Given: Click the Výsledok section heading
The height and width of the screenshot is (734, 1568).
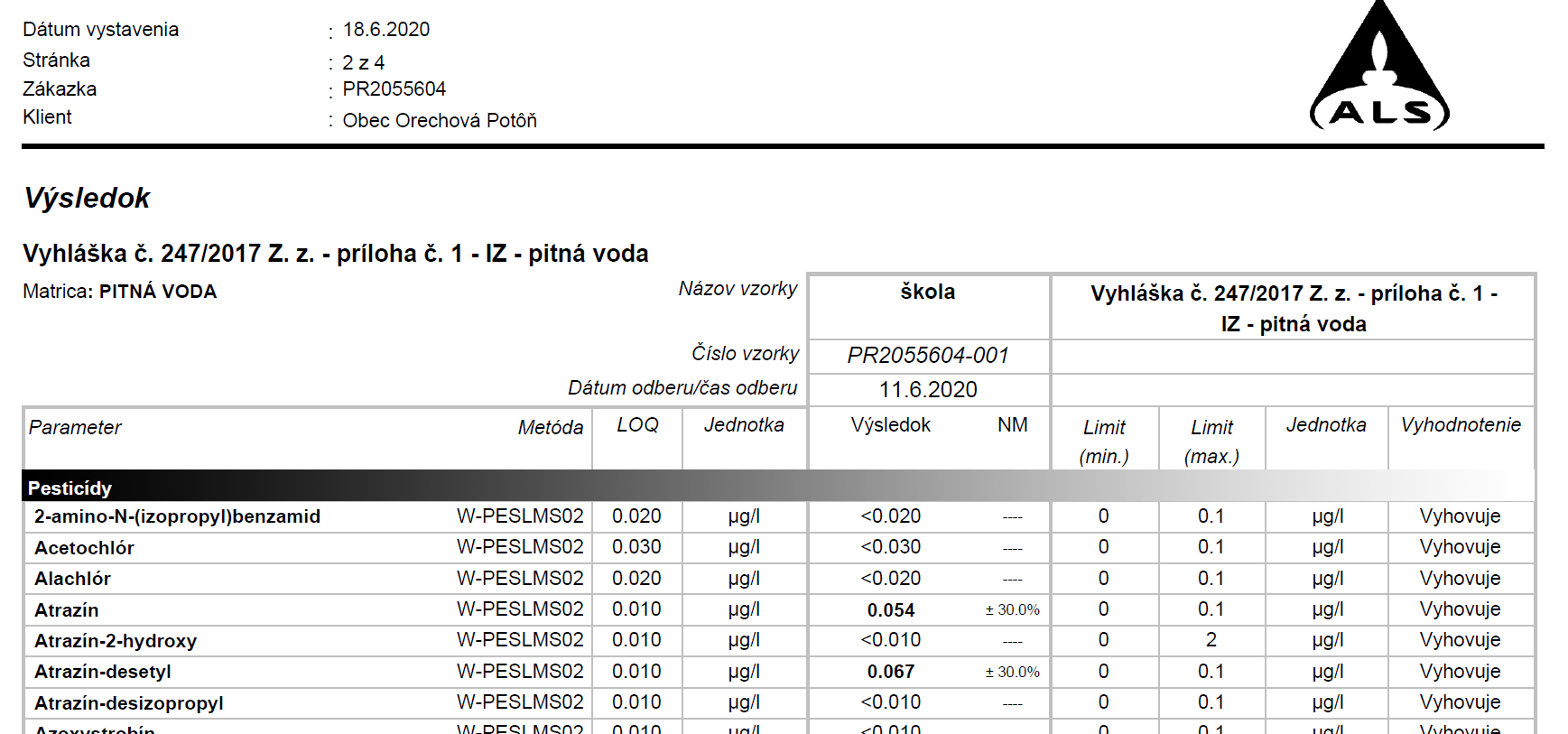Looking at the screenshot, I should 87,198.
